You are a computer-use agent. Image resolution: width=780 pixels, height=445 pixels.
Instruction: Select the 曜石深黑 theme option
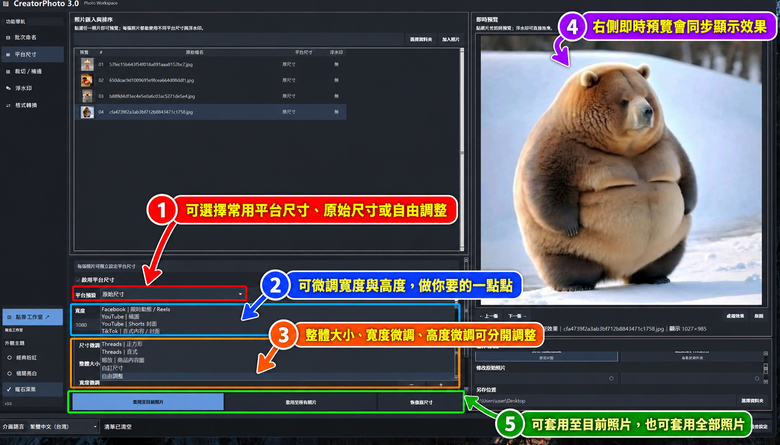click(x=32, y=389)
